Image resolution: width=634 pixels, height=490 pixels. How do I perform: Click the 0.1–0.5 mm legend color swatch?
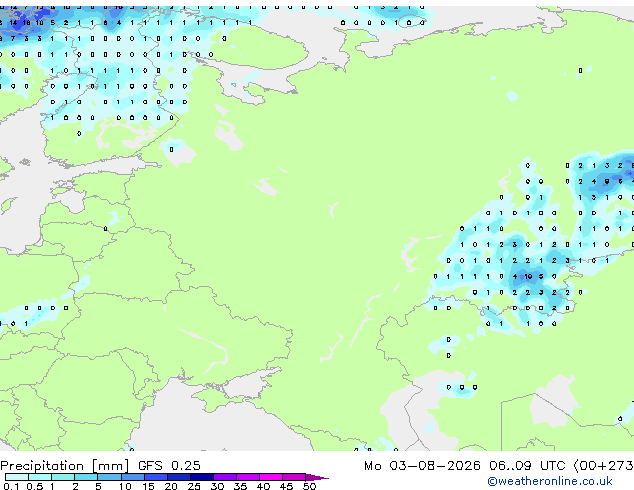(x=17, y=477)
